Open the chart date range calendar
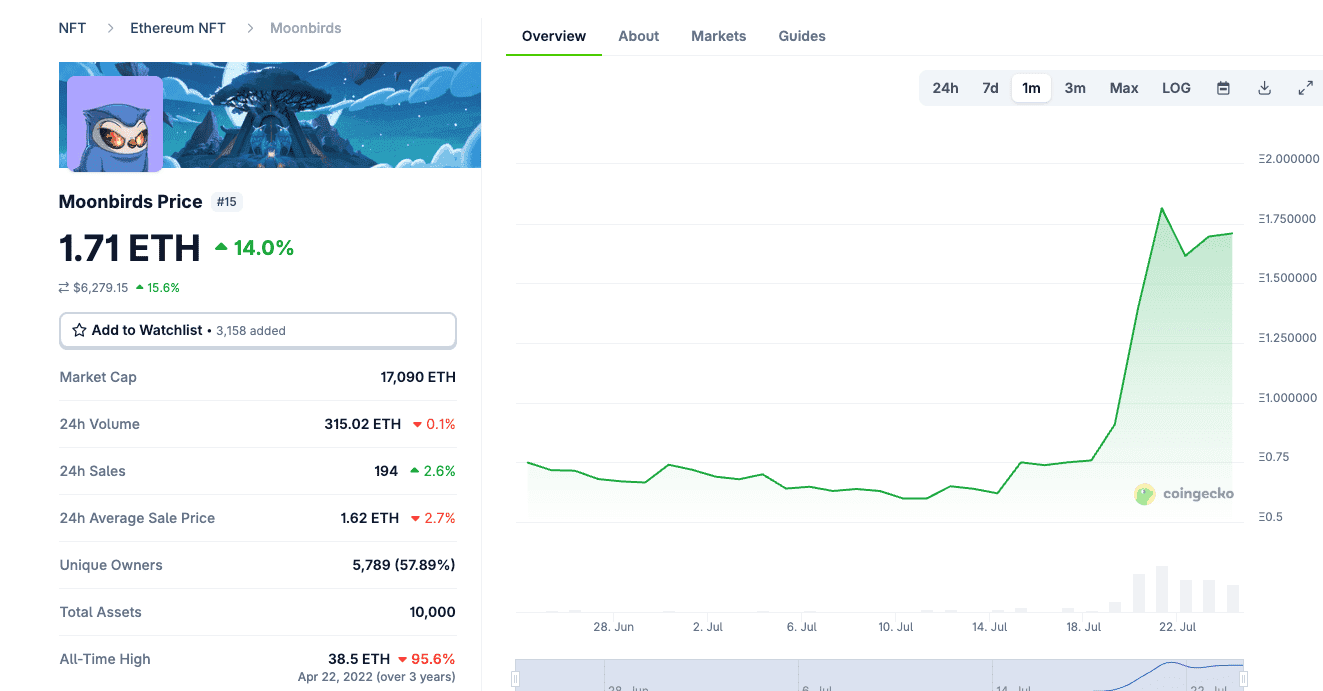This screenshot has width=1323, height=691. click(x=1223, y=88)
